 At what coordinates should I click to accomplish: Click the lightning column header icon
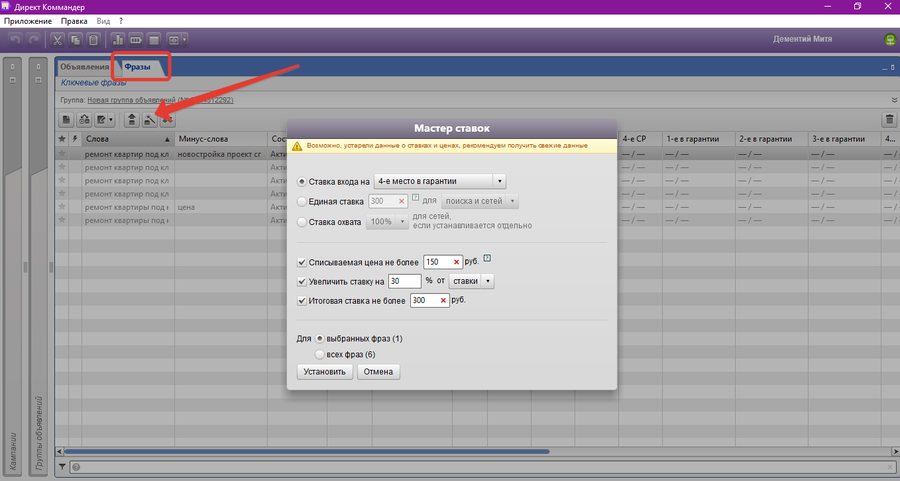[x=75, y=139]
